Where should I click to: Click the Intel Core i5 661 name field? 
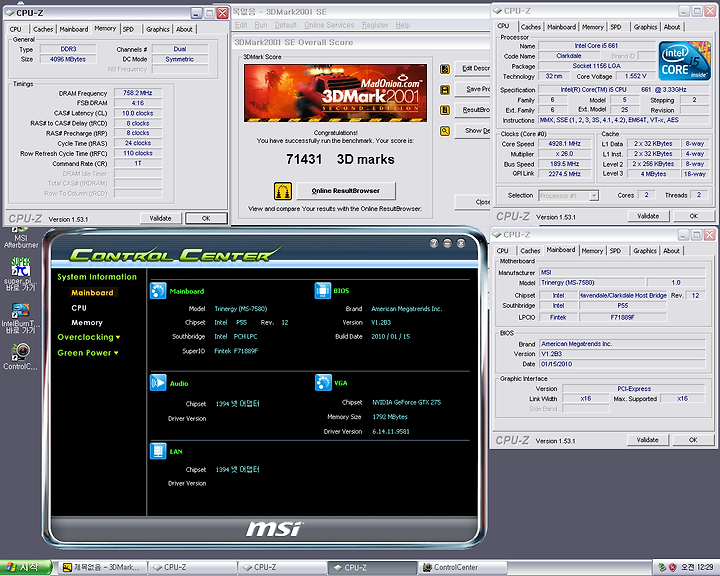[596, 45]
